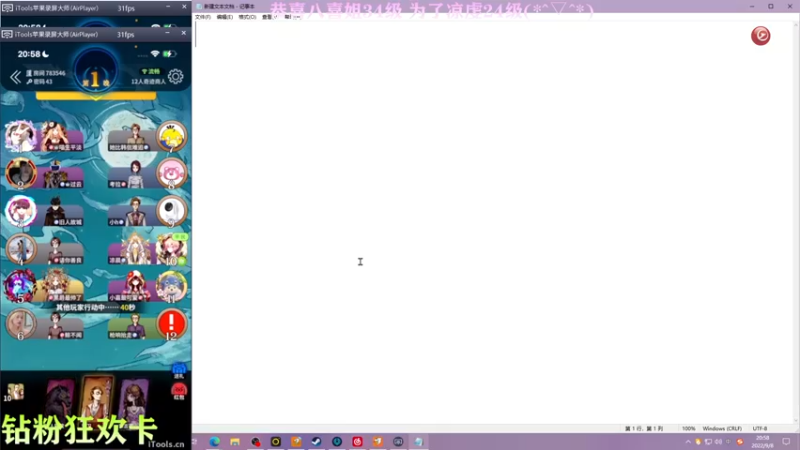Tap the double-chevron back arrow in game
Viewport: 800px width, 450px height.
pos(15,77)
